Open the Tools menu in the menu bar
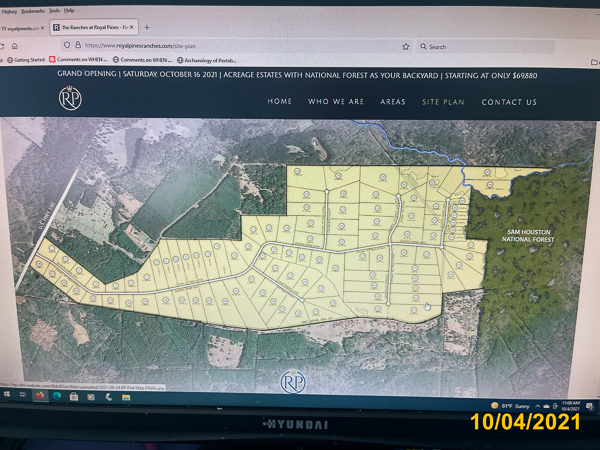This screenshot has height=450, width=600. (x=55, y=11)
